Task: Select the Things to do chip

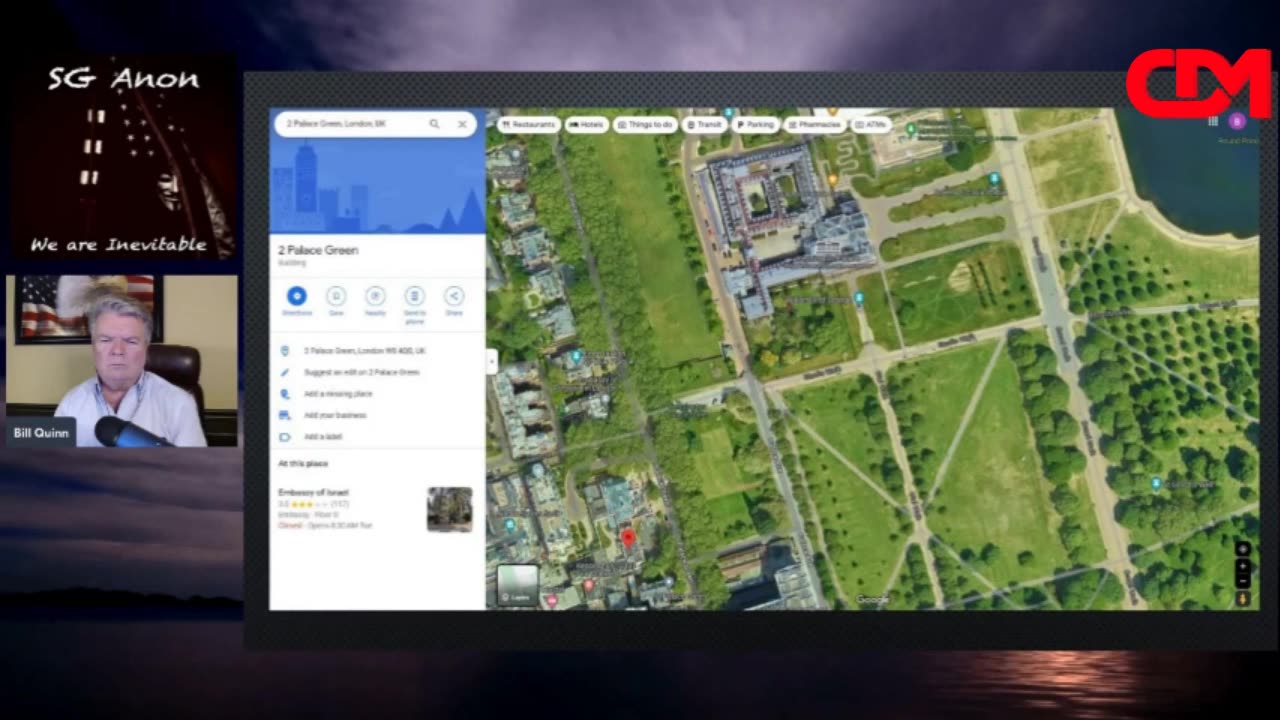Action: tap(646, 124)
